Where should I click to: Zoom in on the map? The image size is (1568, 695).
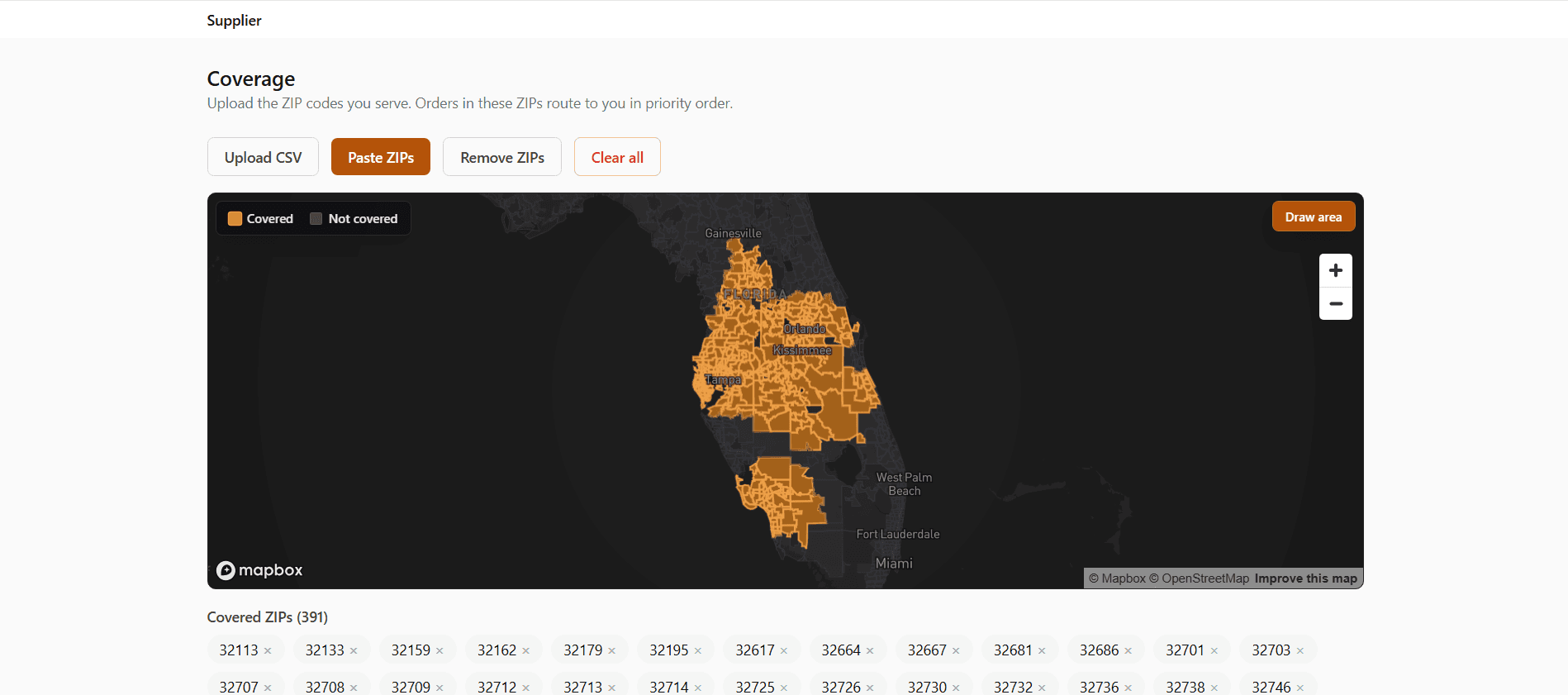(1336, 270)
